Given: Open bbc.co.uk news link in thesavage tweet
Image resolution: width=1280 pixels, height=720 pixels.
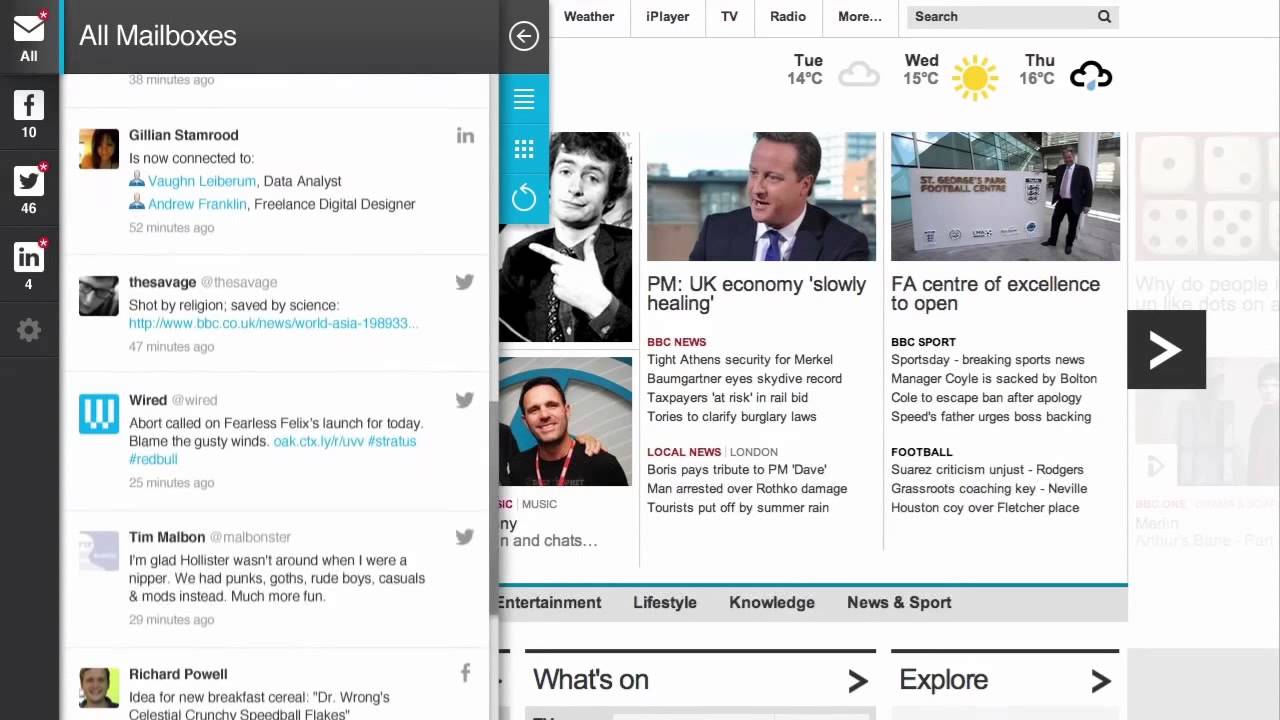Looking at the screenshot, I should pos(274,323).
